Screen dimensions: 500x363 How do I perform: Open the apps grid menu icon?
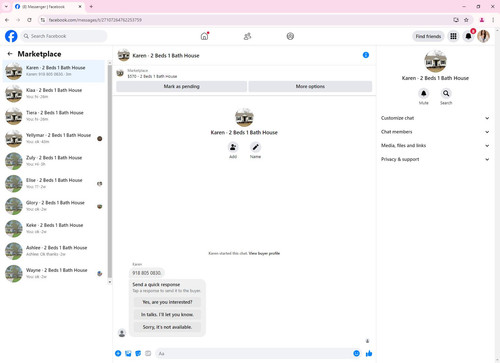point(453,36)
